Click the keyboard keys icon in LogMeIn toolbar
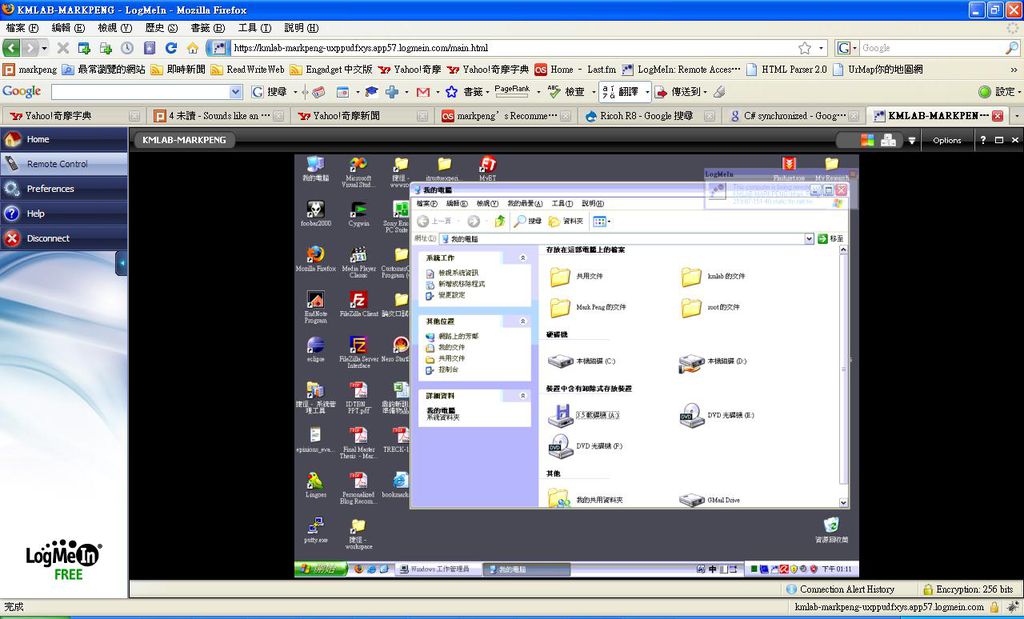Viewport: 1024px width, 619px height. coord(888,140)
